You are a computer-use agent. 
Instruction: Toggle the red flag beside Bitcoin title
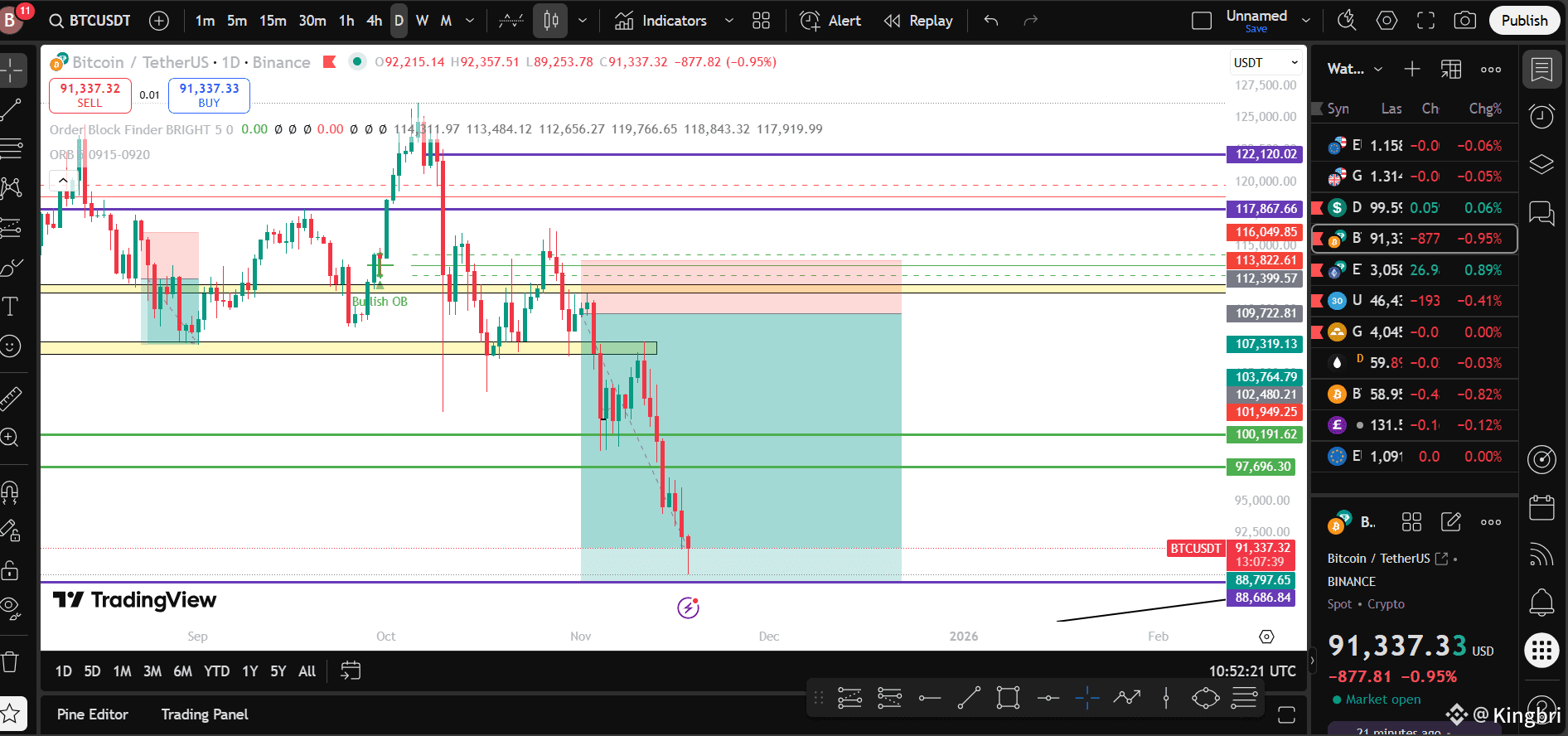[329, 61]
